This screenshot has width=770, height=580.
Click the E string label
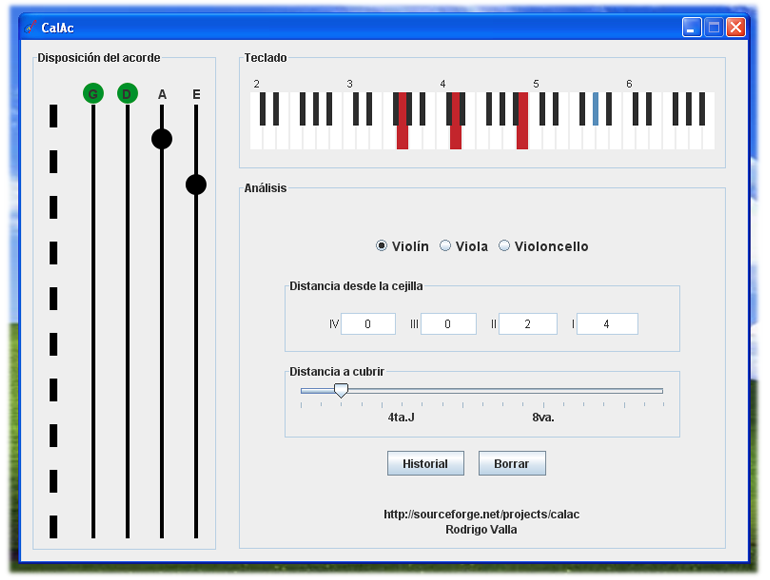tap(196, 94)
